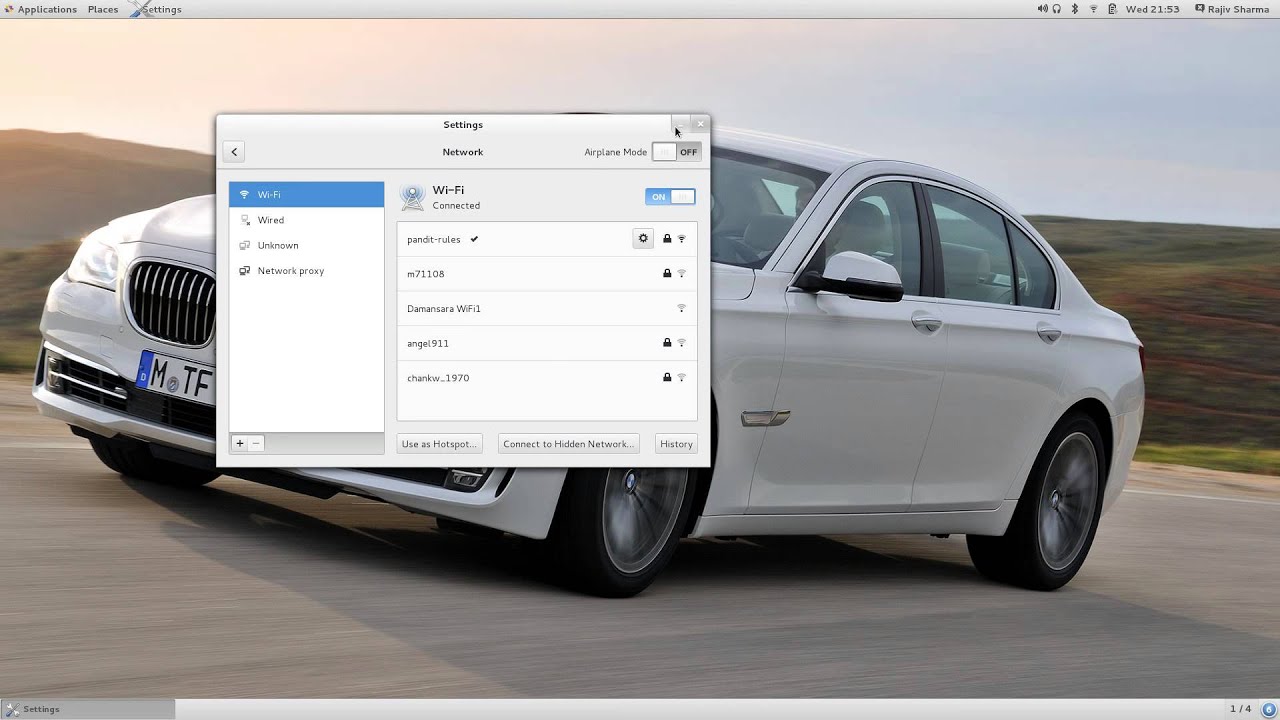This screenshot has height=720, width=1280.
Task: Click the lock icon beside angel911
Action: (x=667, y=343)
